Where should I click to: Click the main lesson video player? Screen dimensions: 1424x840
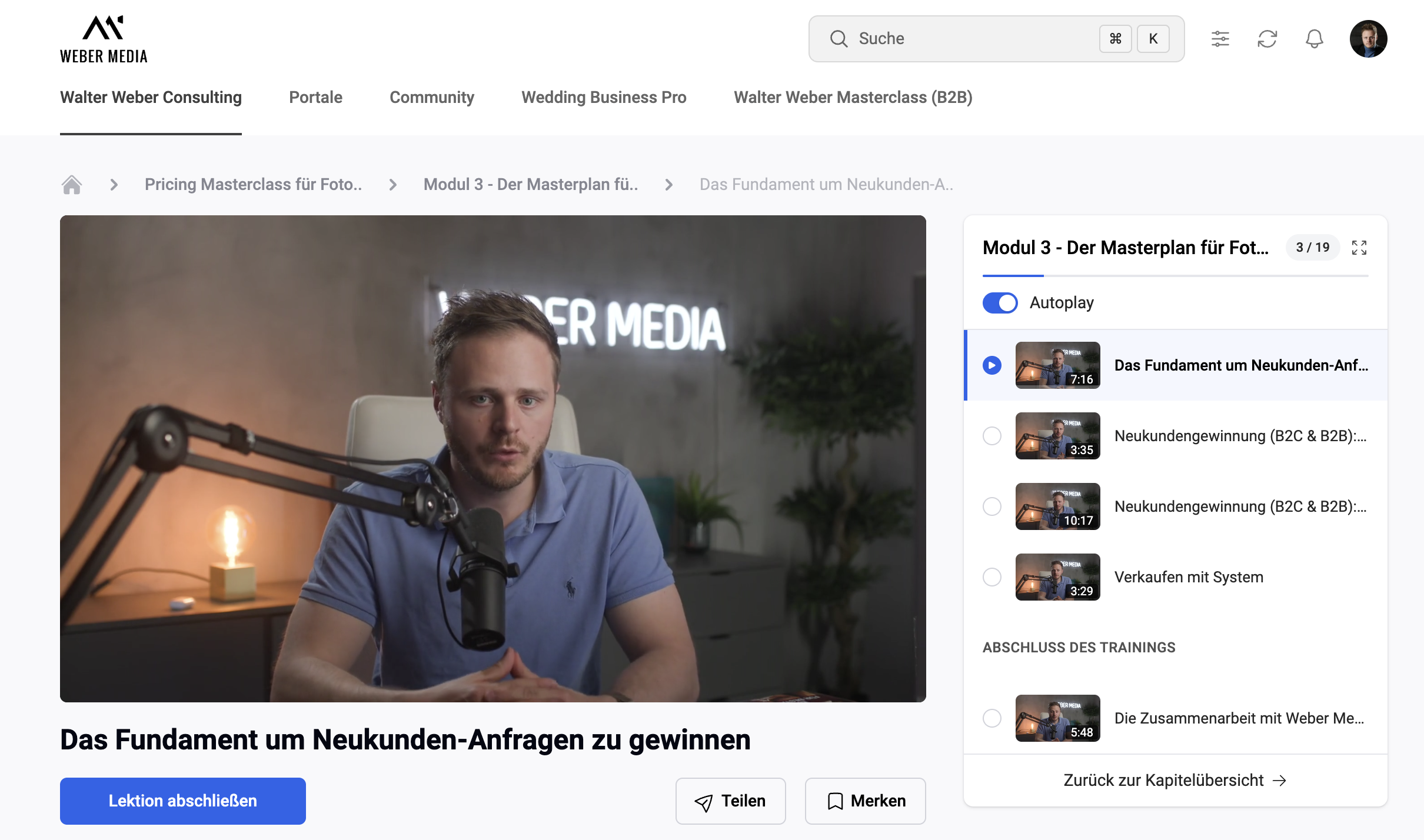pos(493,459)
